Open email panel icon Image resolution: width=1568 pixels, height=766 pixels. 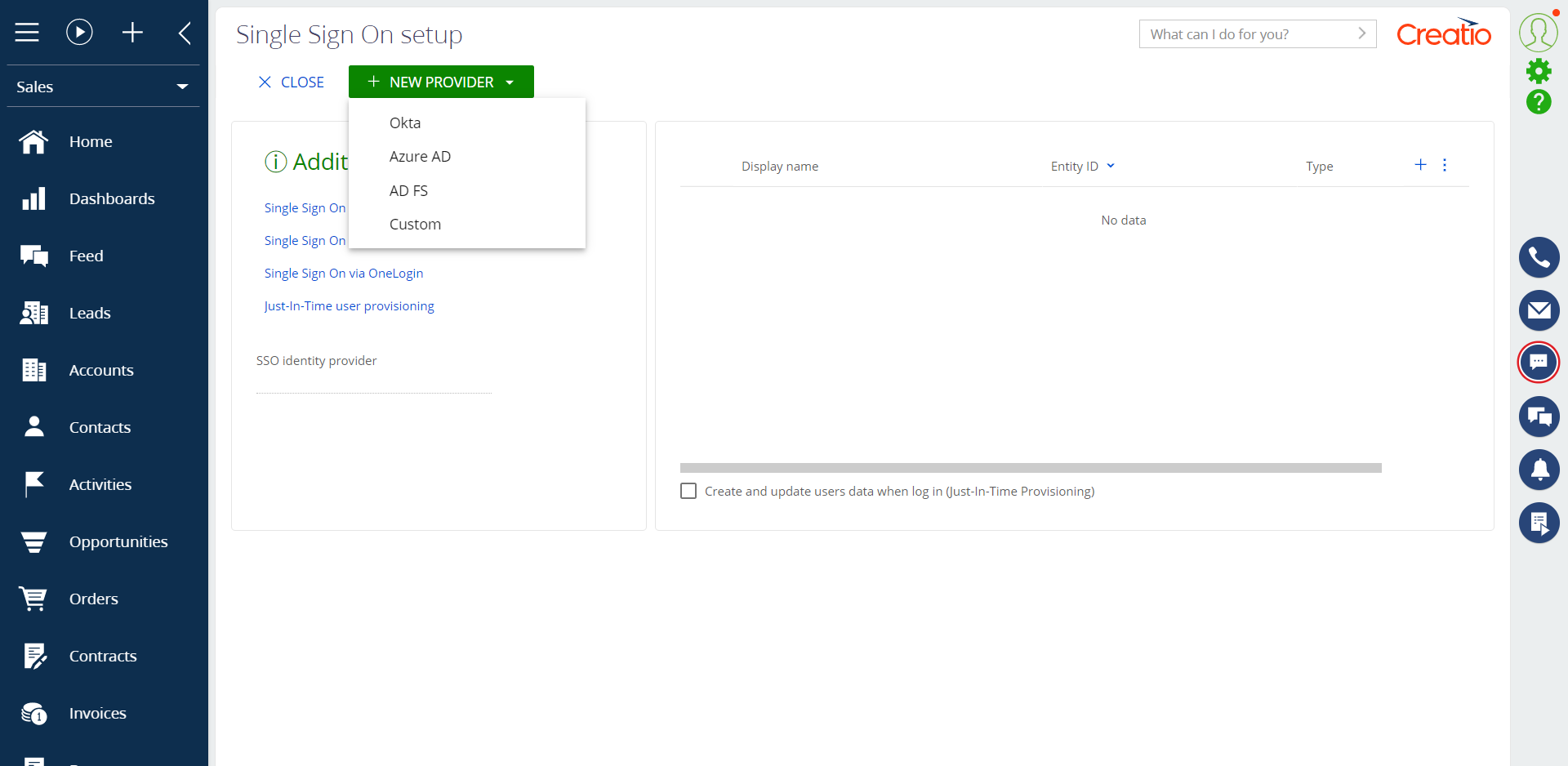[1539, 310]
